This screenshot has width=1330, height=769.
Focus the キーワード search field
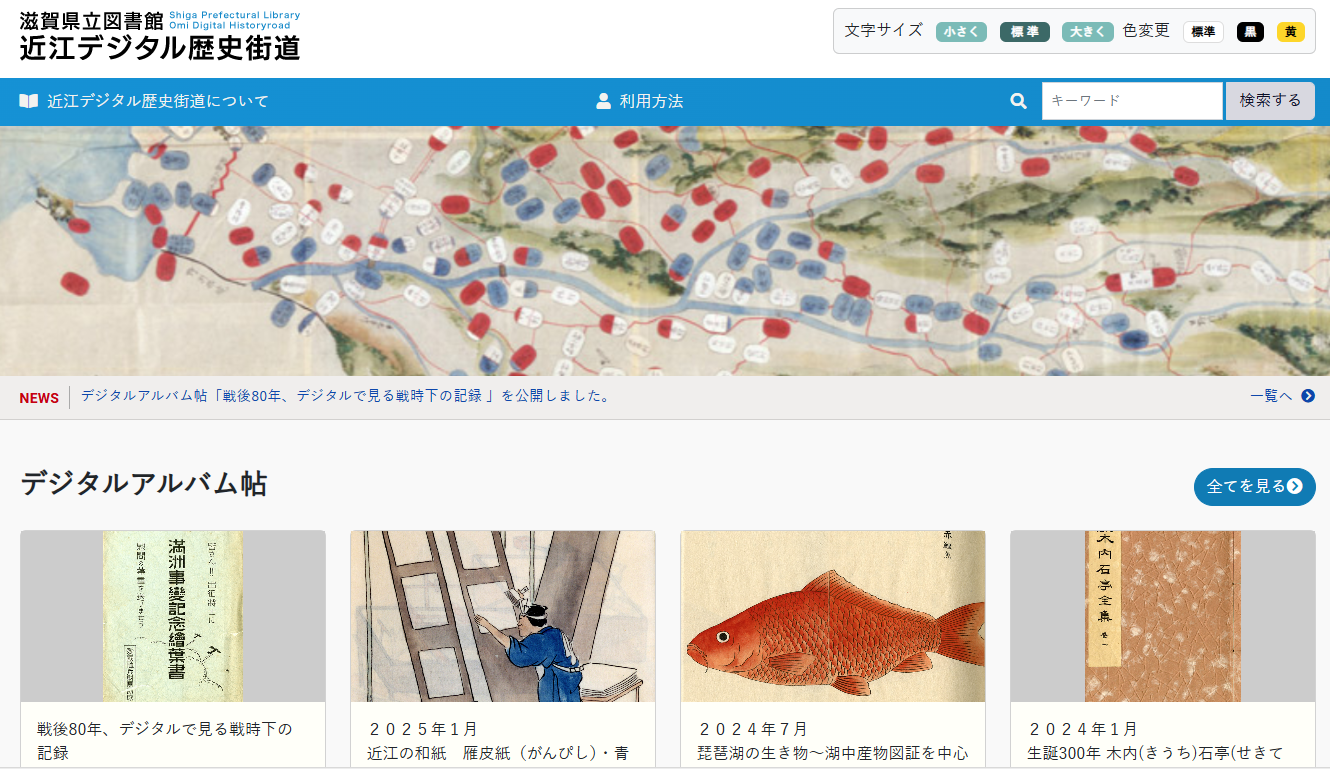click(x=1132, y=101)
